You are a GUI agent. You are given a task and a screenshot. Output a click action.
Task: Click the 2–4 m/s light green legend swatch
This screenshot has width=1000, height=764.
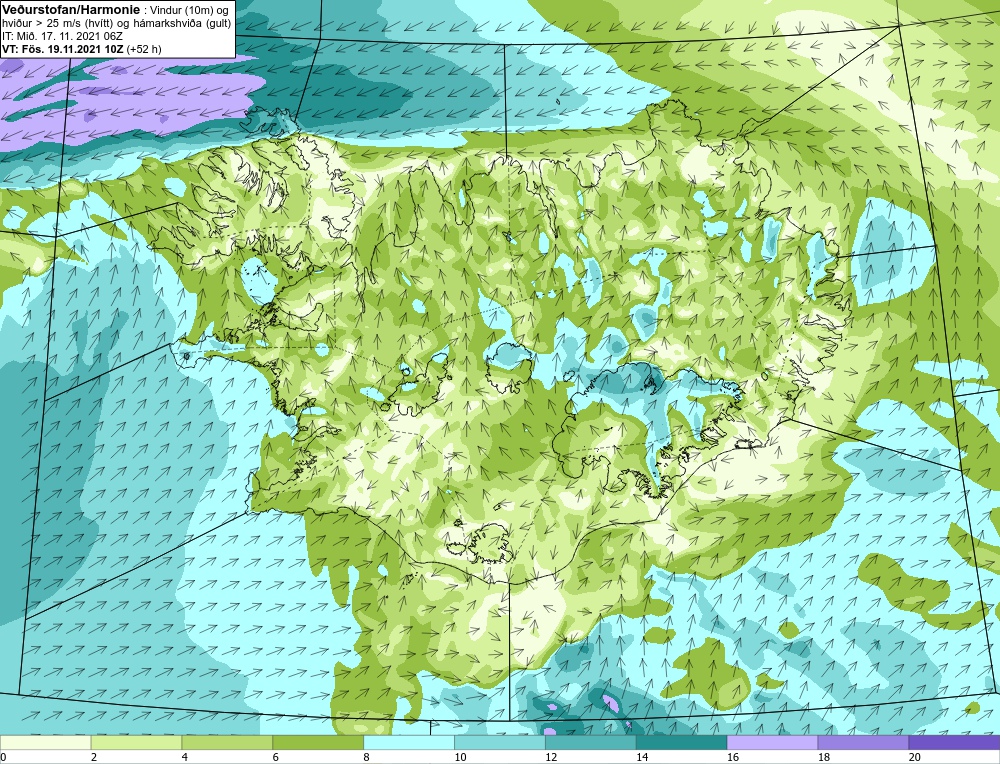pyautogui.click(x=136, y=742)
